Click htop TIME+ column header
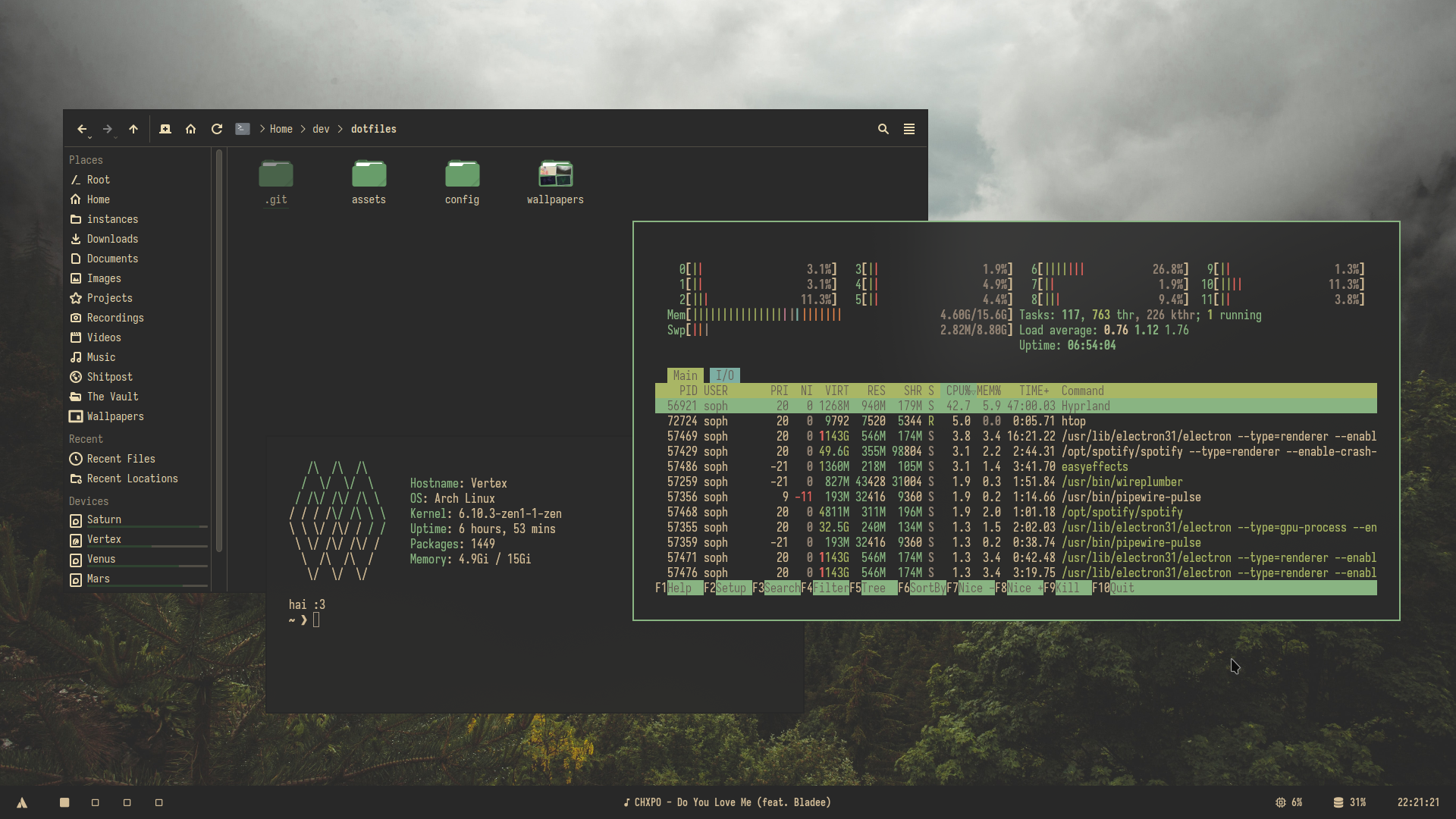The image size is (1456, 819). pos(1034,391)
